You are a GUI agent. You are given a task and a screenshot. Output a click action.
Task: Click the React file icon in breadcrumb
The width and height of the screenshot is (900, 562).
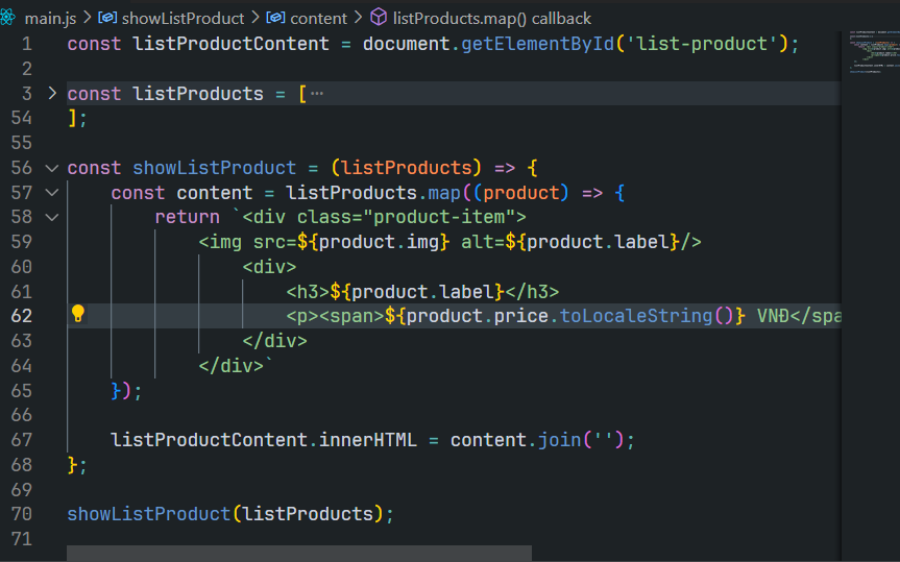[x=8, y=17]
